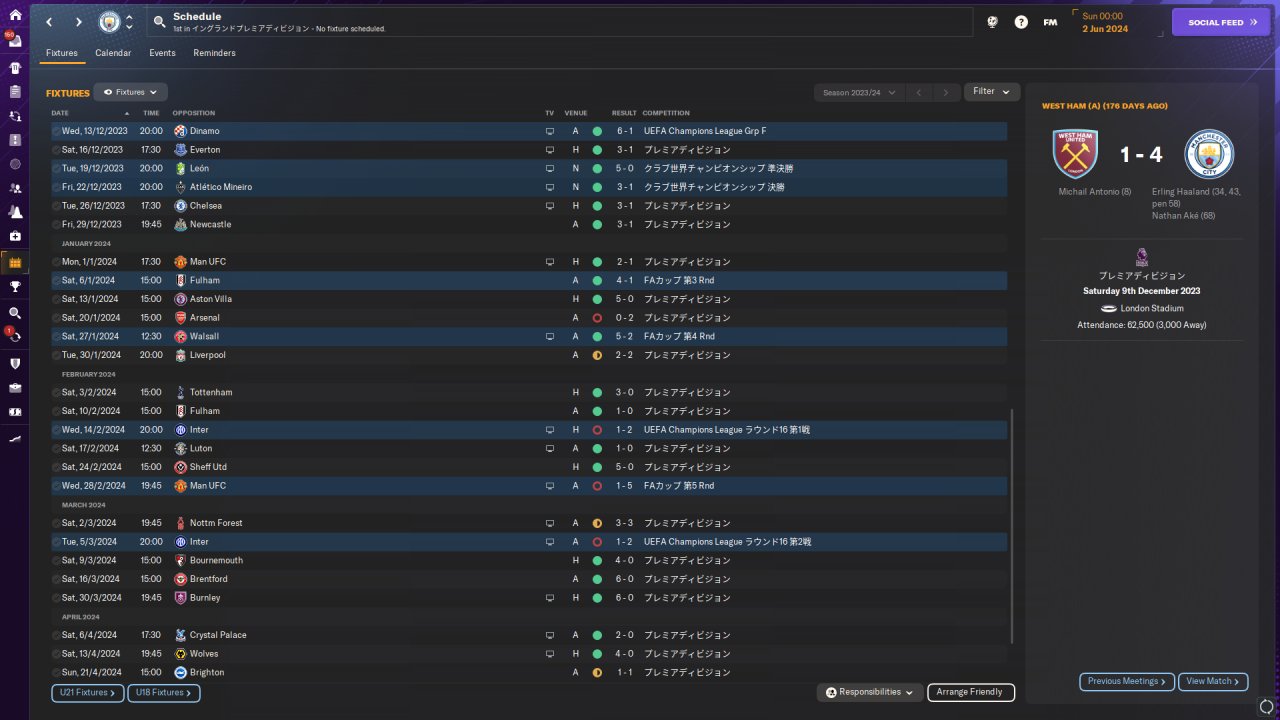This screenshot has height=720, width=1280.
Task: Go to the Home screen icon
Action: point(15,15)
